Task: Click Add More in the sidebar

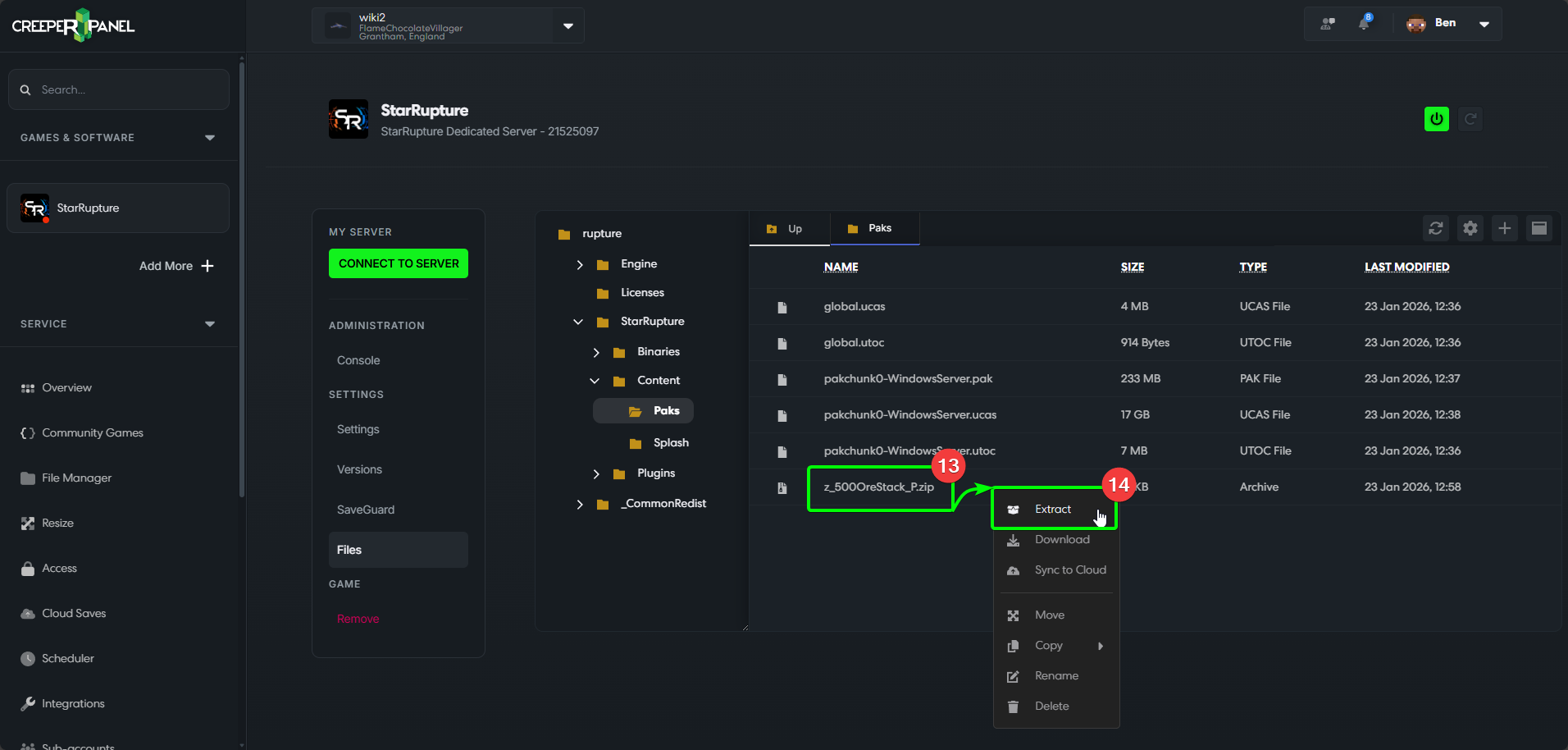Action: (x=175, y=266)
